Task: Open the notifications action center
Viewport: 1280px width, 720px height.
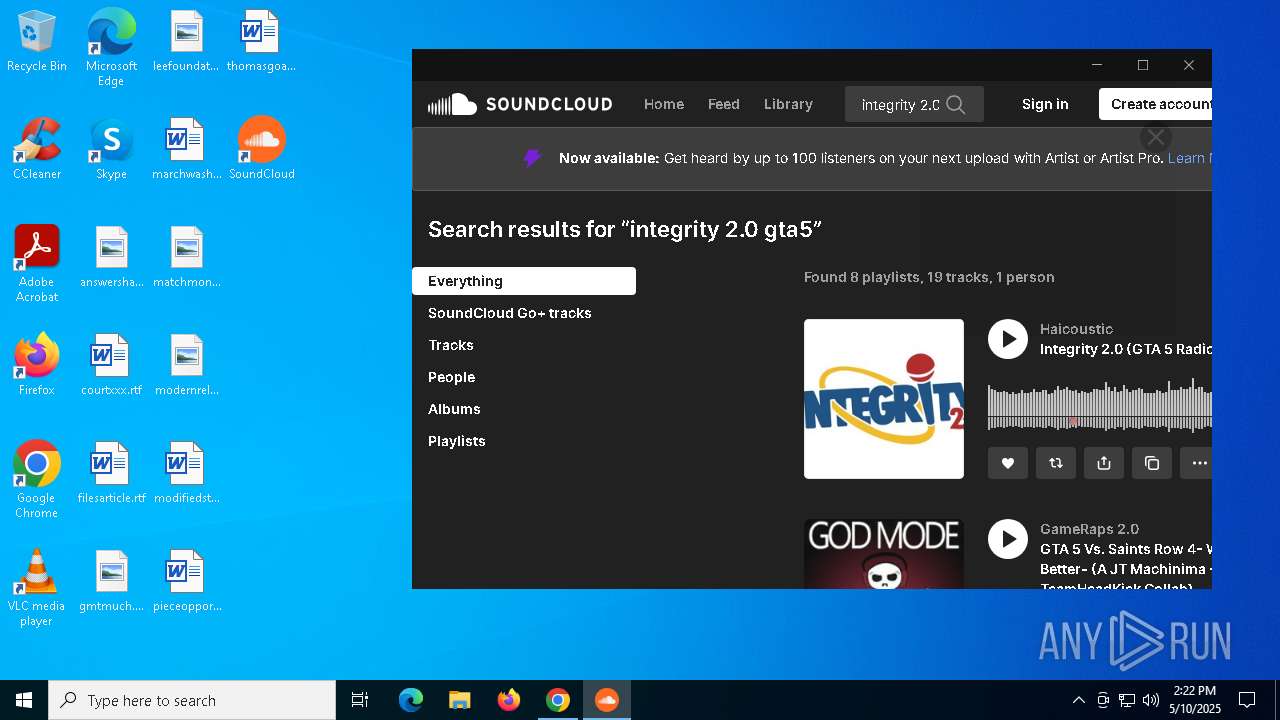Action: pos(1247,700)
